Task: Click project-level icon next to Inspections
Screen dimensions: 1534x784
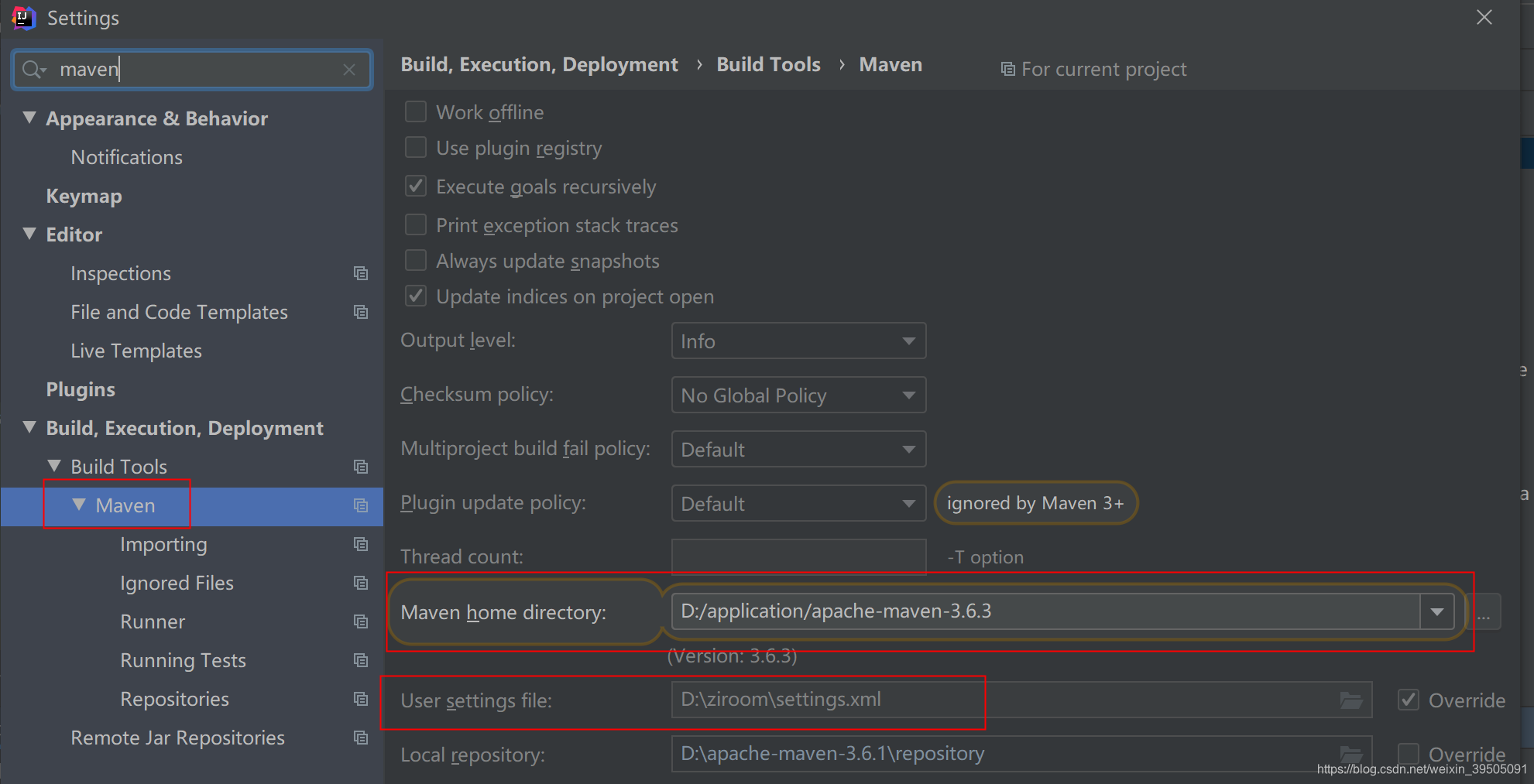Action: (x=361, y=273)
